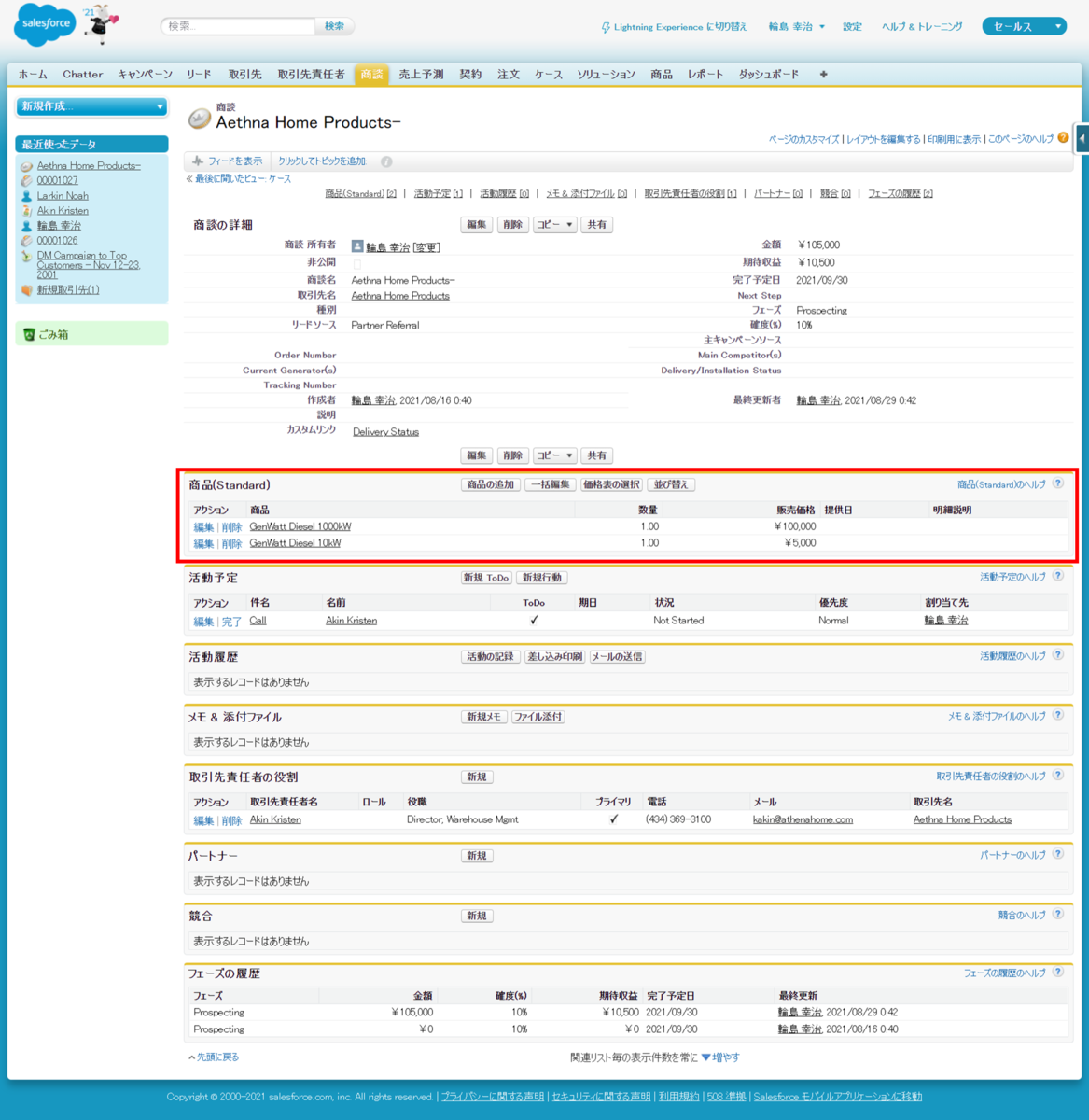Click the 00001027 recent item link

point(57,181)
